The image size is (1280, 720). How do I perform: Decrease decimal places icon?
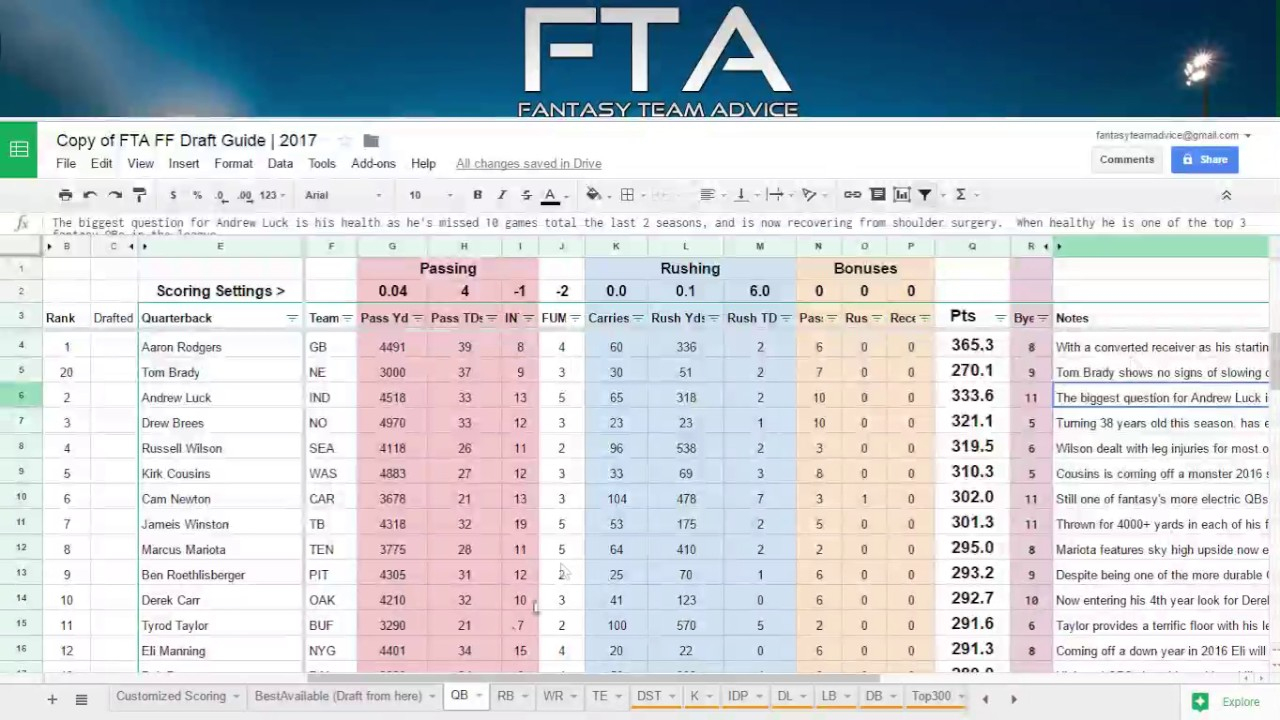(x=221, y=195)
